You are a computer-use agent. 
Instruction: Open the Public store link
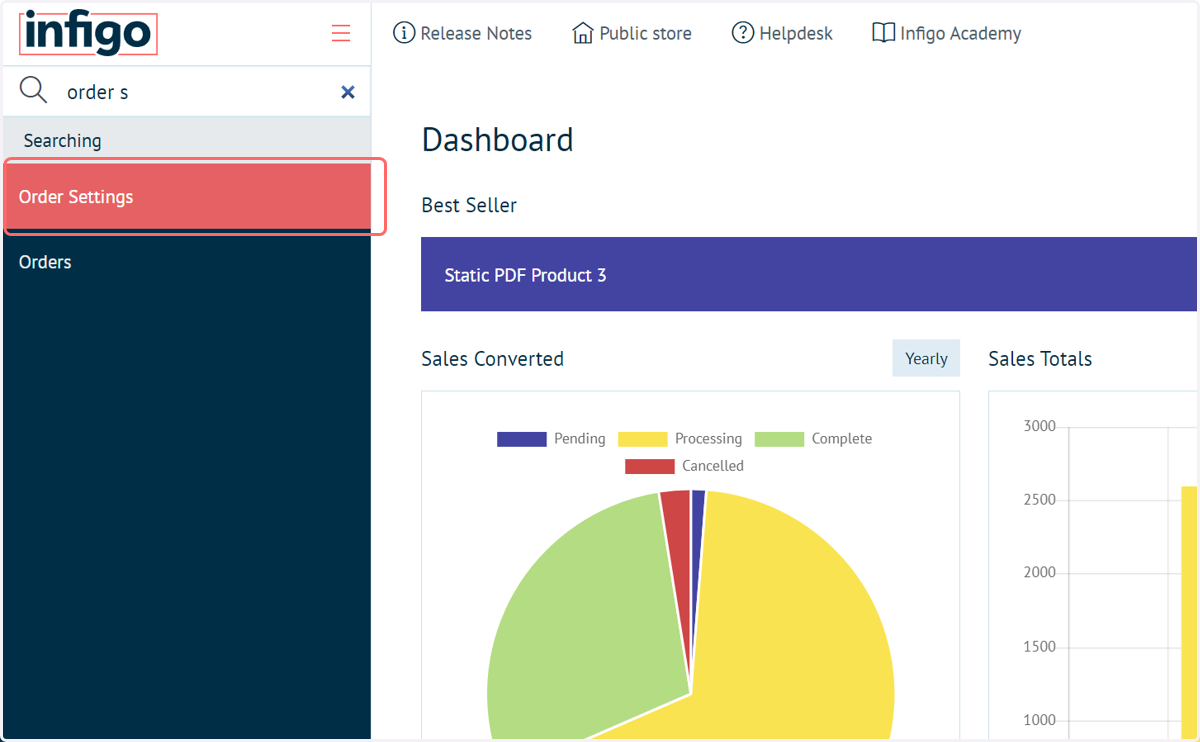pos(645,33)
